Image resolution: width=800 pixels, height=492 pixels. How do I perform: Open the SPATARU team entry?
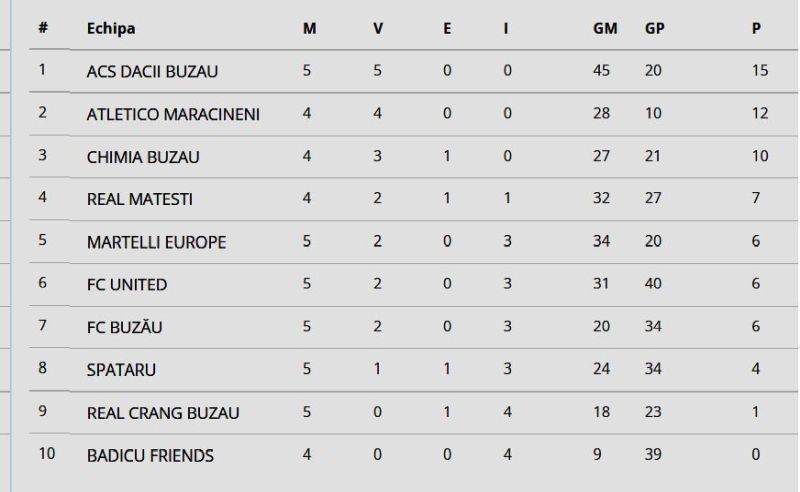[121, 370]
